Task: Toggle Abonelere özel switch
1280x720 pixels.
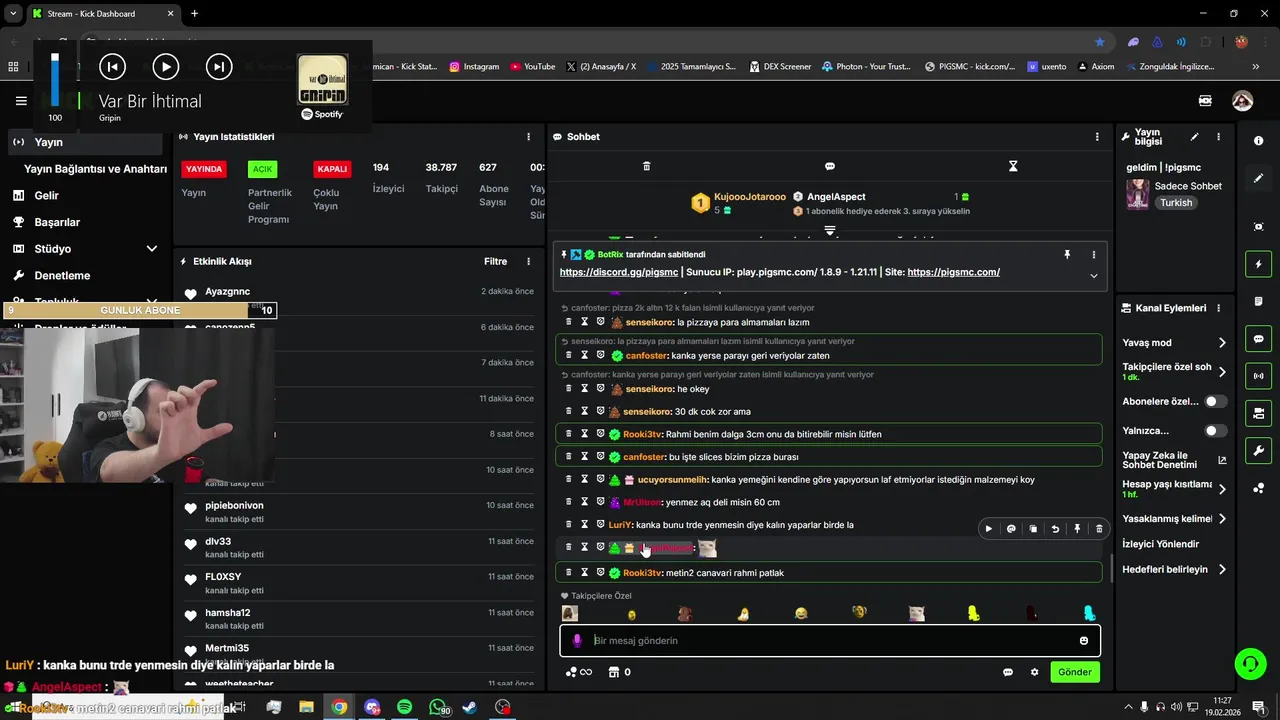Action: [1215, 401]
